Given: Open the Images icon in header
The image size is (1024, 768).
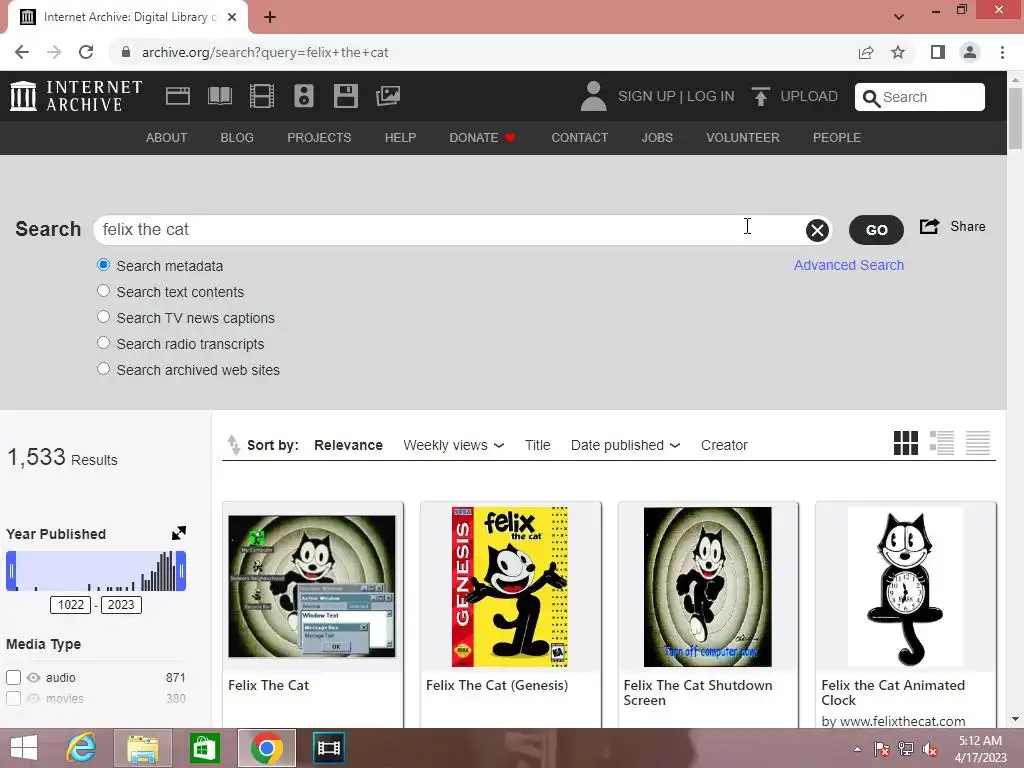Looking at the screenshot, I should coord(388,96).
